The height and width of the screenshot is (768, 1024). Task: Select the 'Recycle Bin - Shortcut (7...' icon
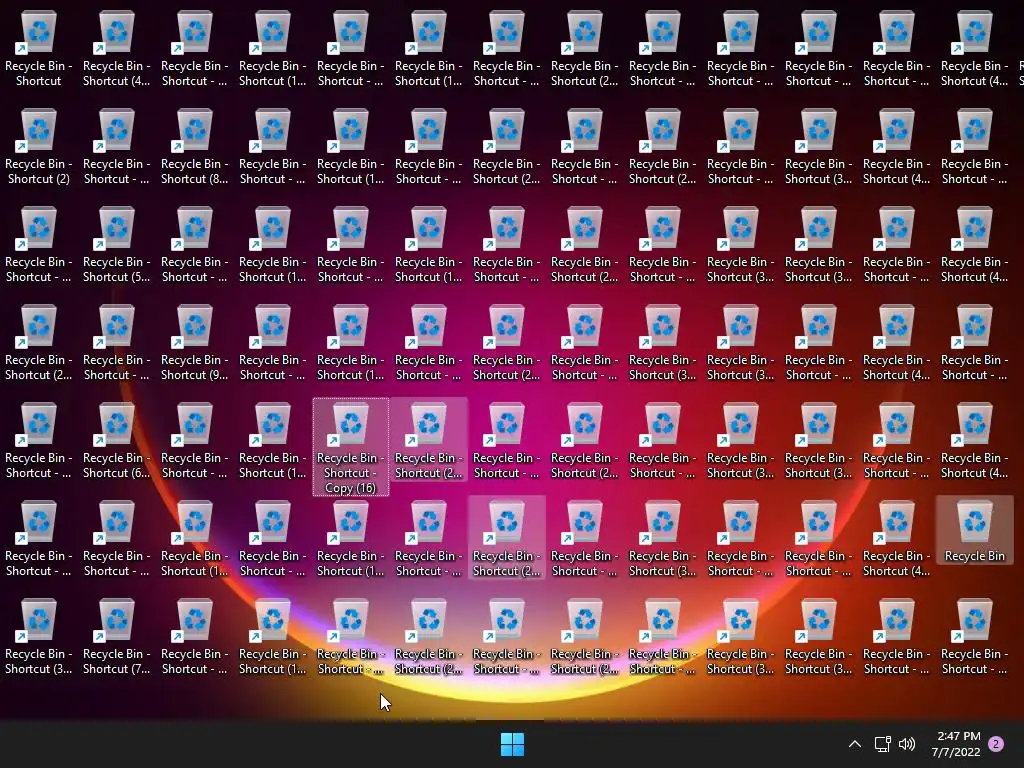(x=116, y=637)
